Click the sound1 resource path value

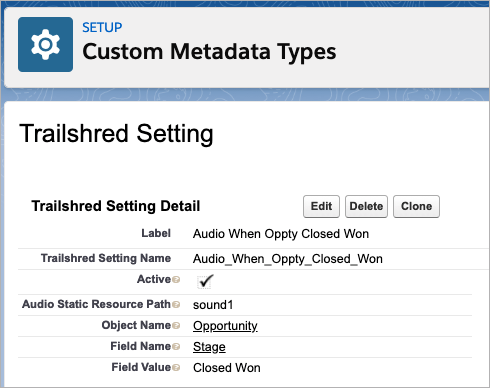click(213, 305)
